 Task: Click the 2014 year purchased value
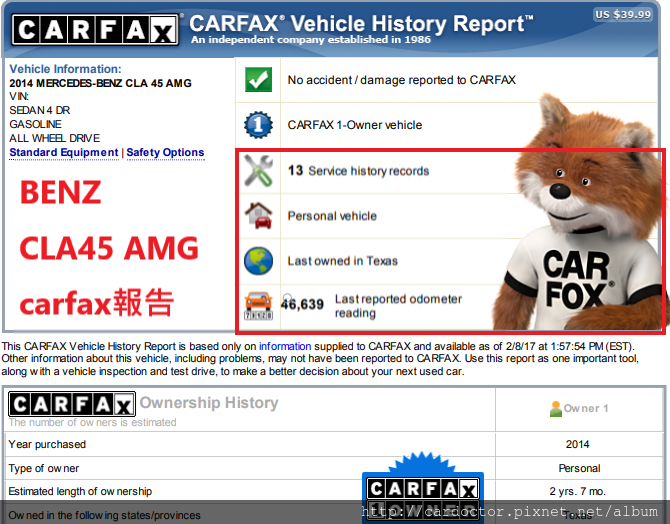tap(577, 445)
